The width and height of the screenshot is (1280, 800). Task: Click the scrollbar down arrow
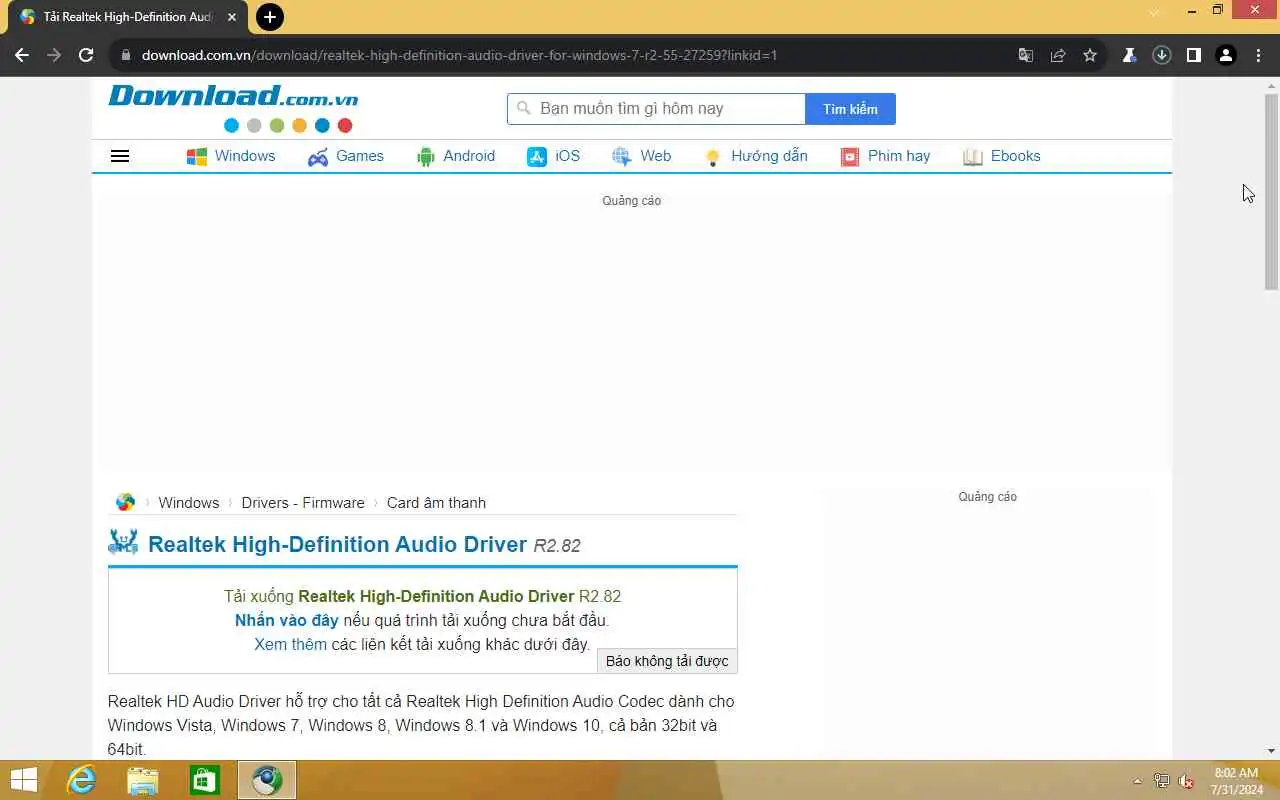[x=1272, y=751]
